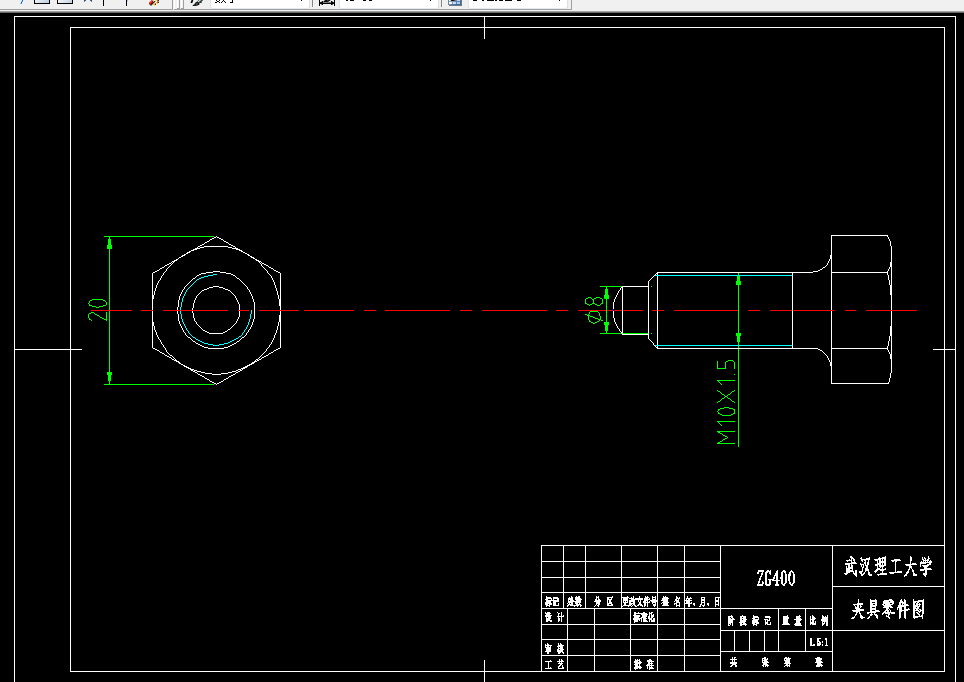Select the green 20 dimension text
This screenshot has width=964, height=682.
click(x=97, y=309)
